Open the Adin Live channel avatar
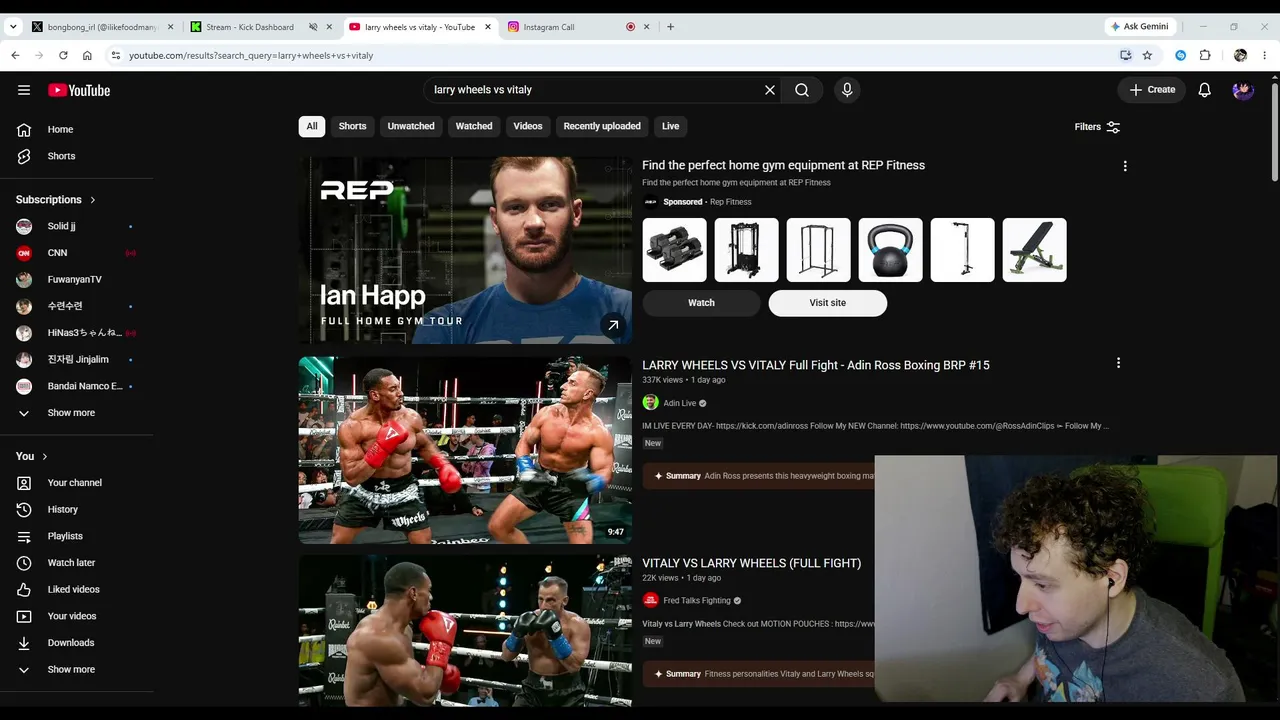Viewport: 1280px width, 720px height. point(650,403)
